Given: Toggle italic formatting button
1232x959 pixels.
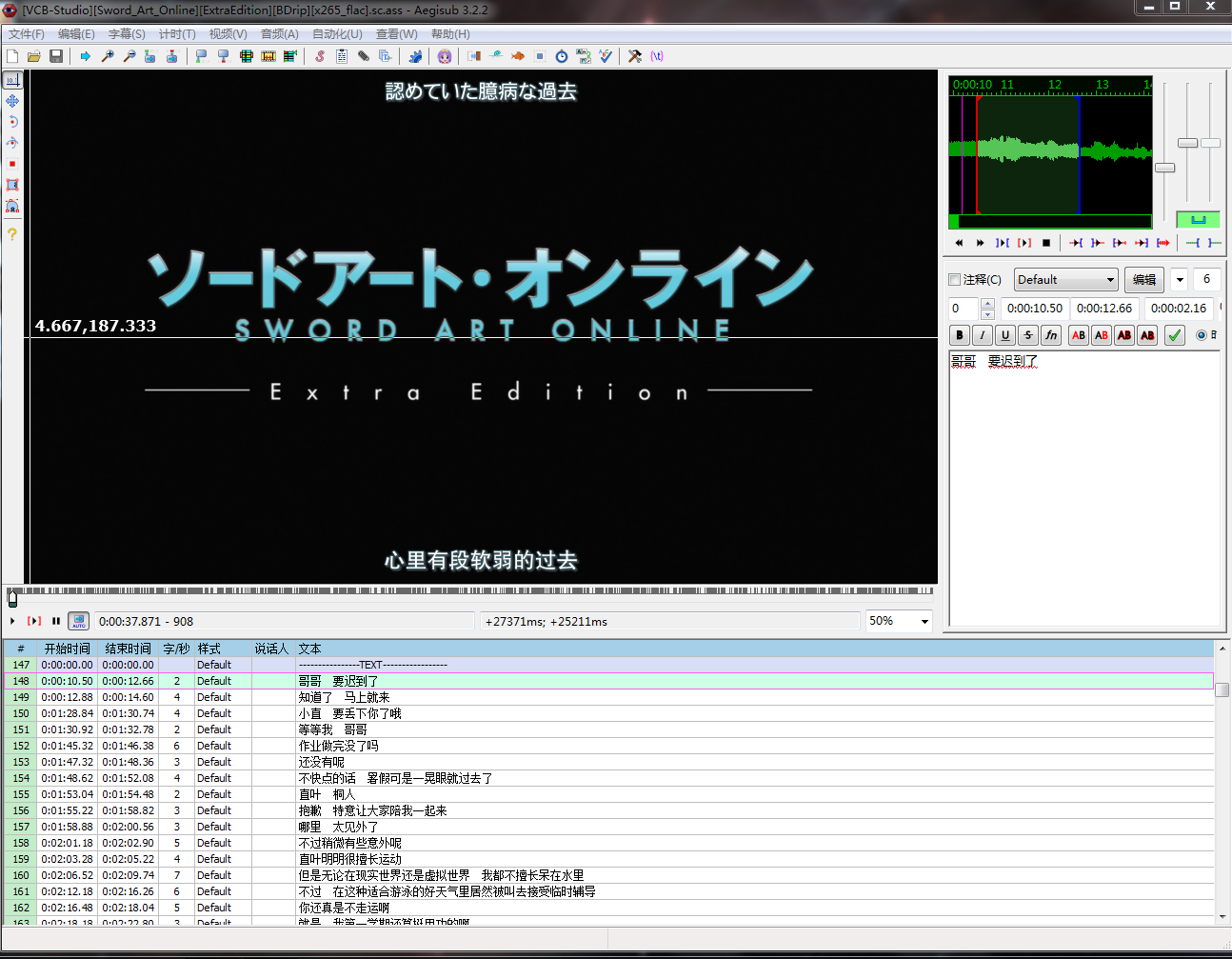Looking at the screenshot, I should pyautogui.click(x=983, y=335).
